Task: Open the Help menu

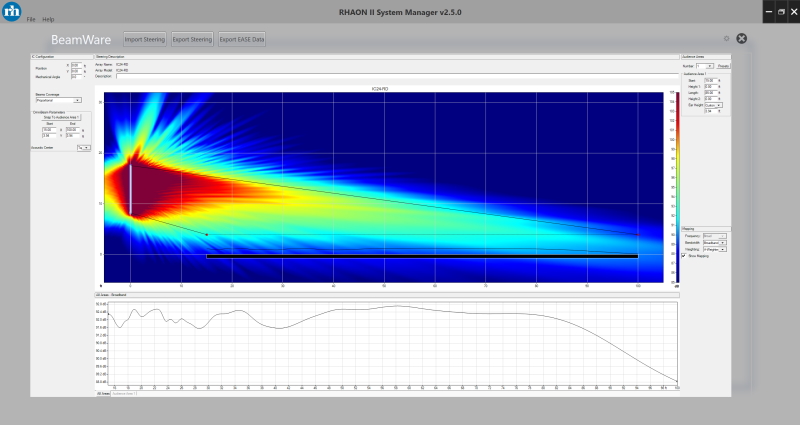Action: click(48, 19)
